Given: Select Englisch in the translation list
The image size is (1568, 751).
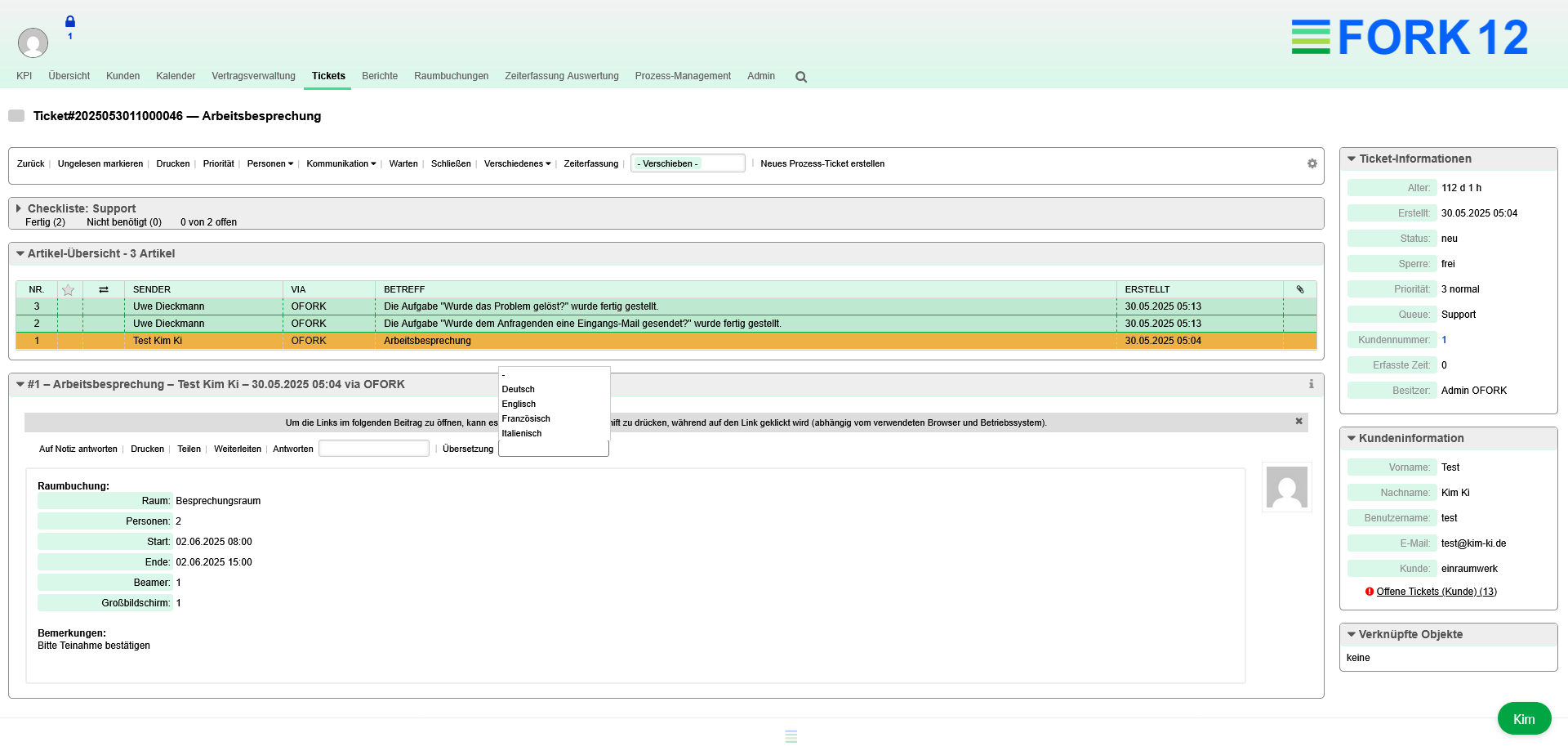Looking at the screenshot, I should [519, 405].
